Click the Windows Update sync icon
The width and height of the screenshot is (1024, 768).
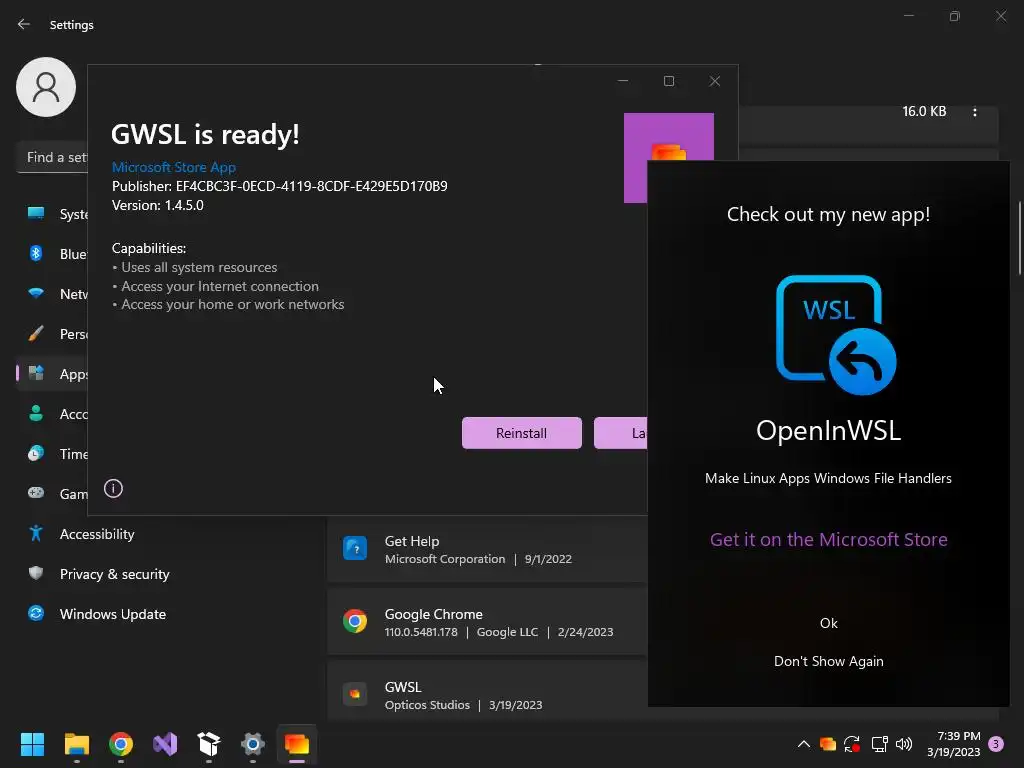36,613
